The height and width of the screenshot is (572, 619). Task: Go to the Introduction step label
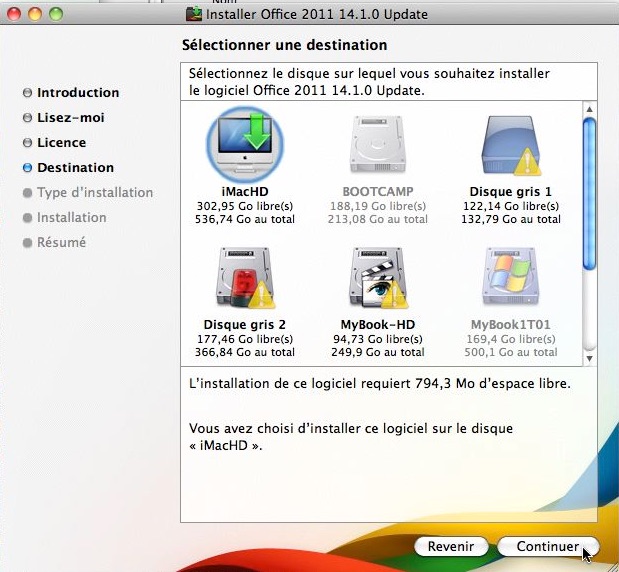tap(78, 93)
